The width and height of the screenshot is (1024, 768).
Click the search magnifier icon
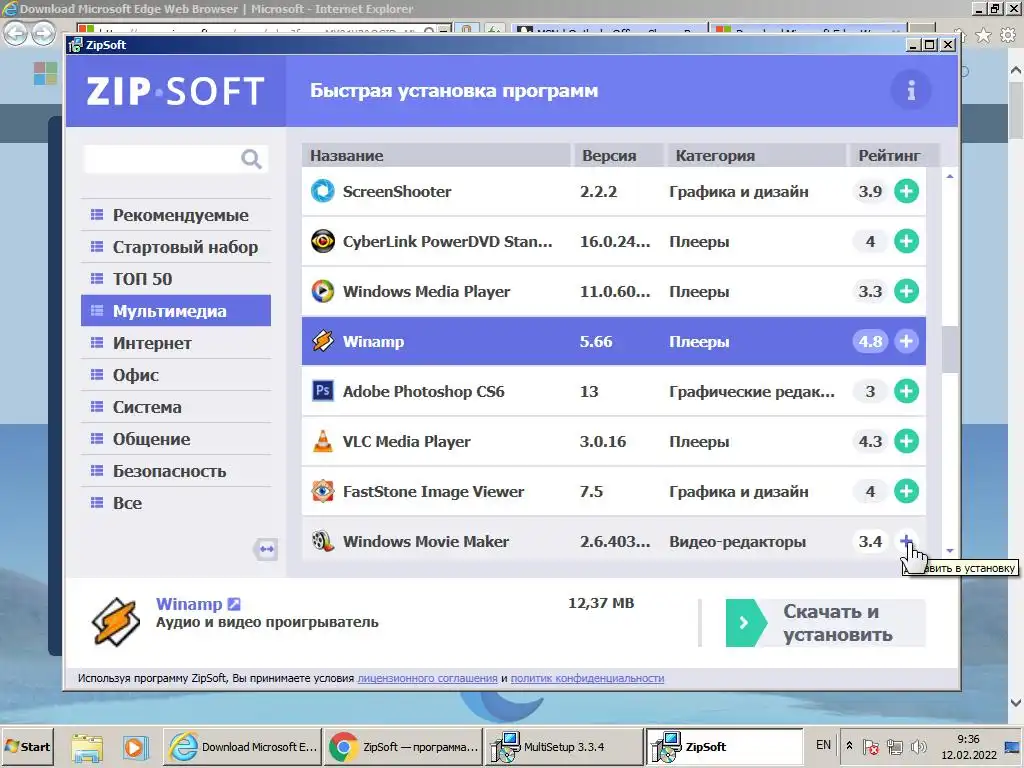(251, 159)
